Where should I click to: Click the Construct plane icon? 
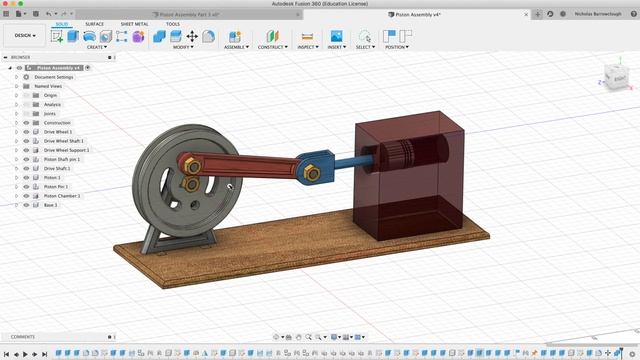(273, 36)
